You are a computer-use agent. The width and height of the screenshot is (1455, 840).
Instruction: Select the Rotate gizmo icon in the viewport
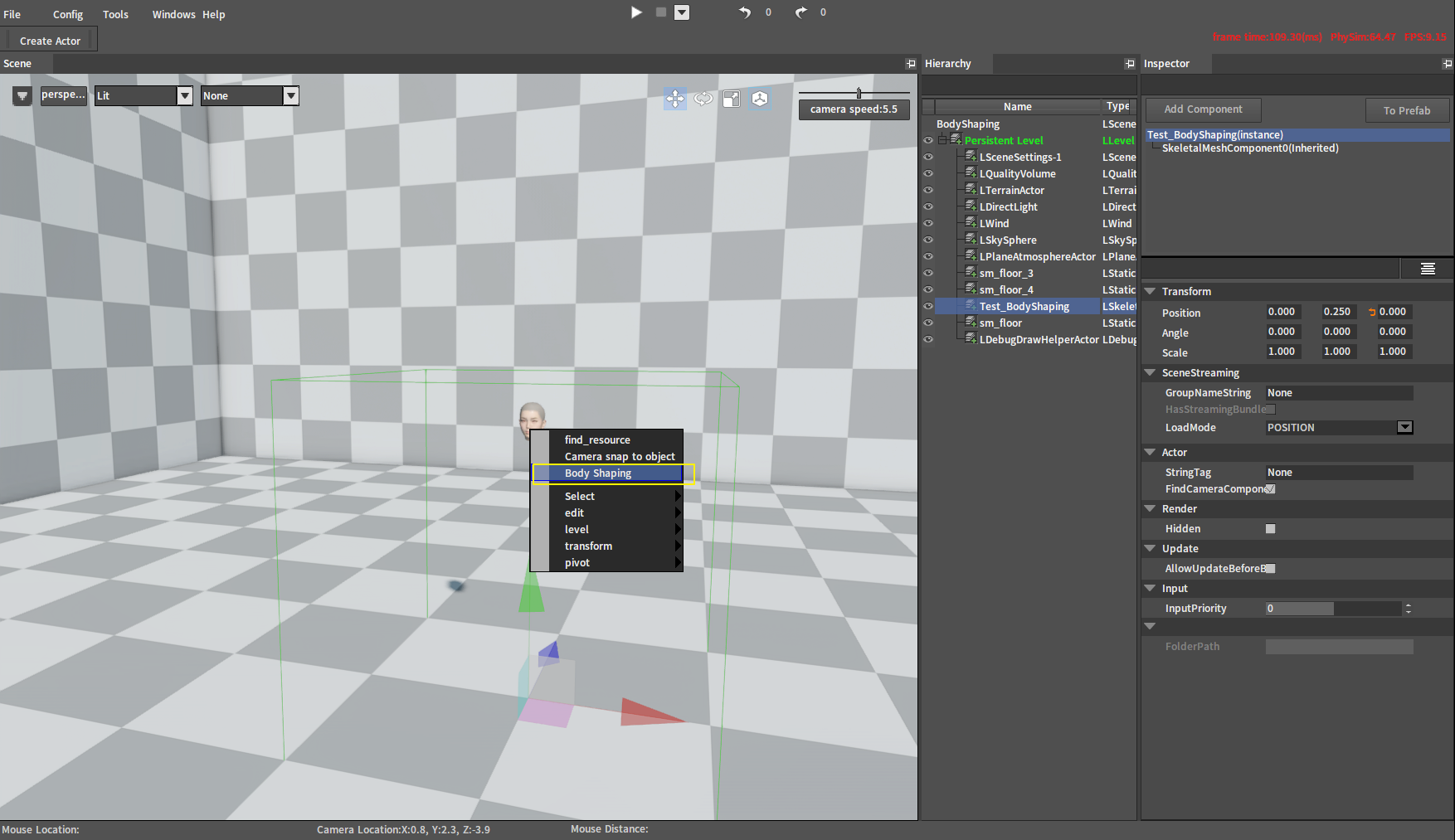703,99
